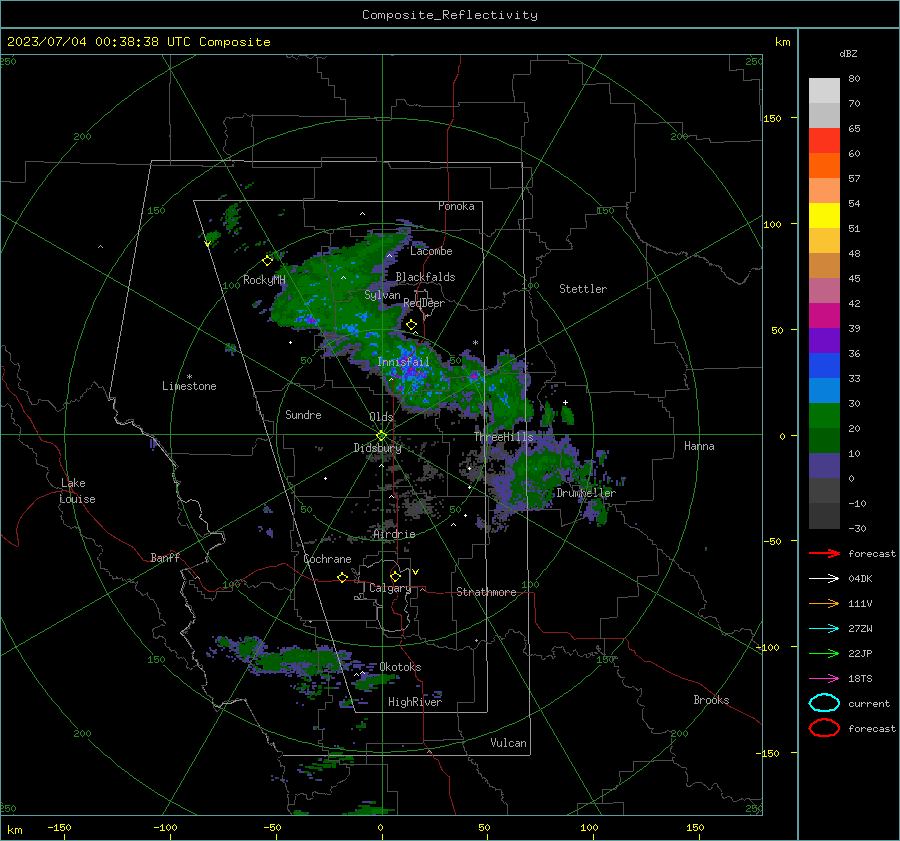Click the Sylvan label on the map

tap(382, 295)
